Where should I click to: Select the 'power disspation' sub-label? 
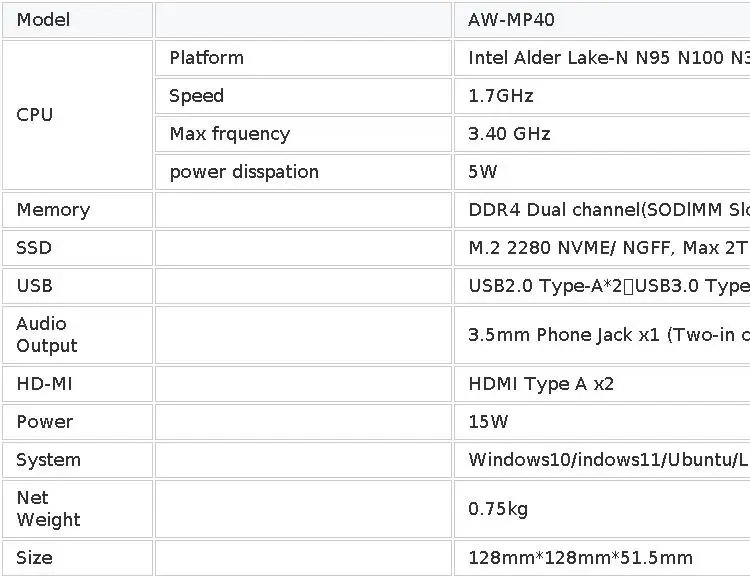click(x=244, y=172)
